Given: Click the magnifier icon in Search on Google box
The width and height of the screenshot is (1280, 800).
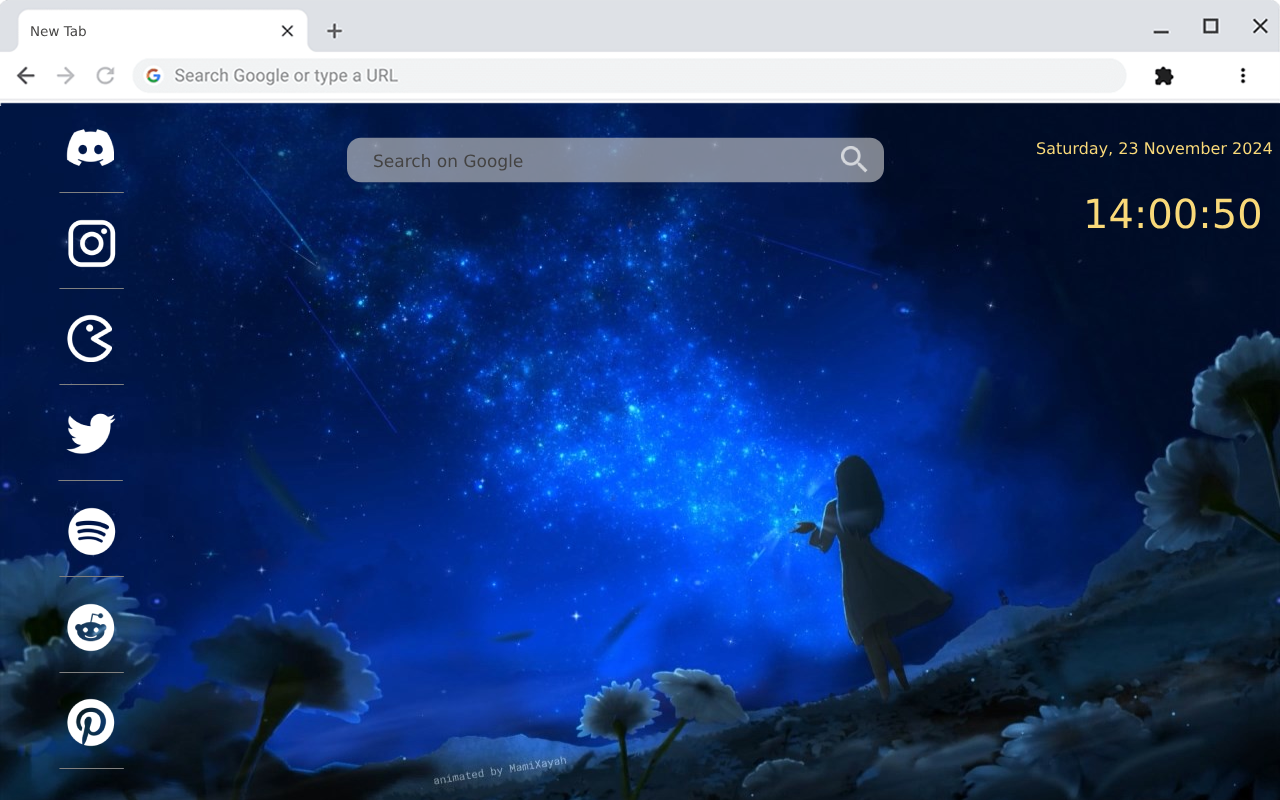Looking at the screenshot, I should 854,160.
